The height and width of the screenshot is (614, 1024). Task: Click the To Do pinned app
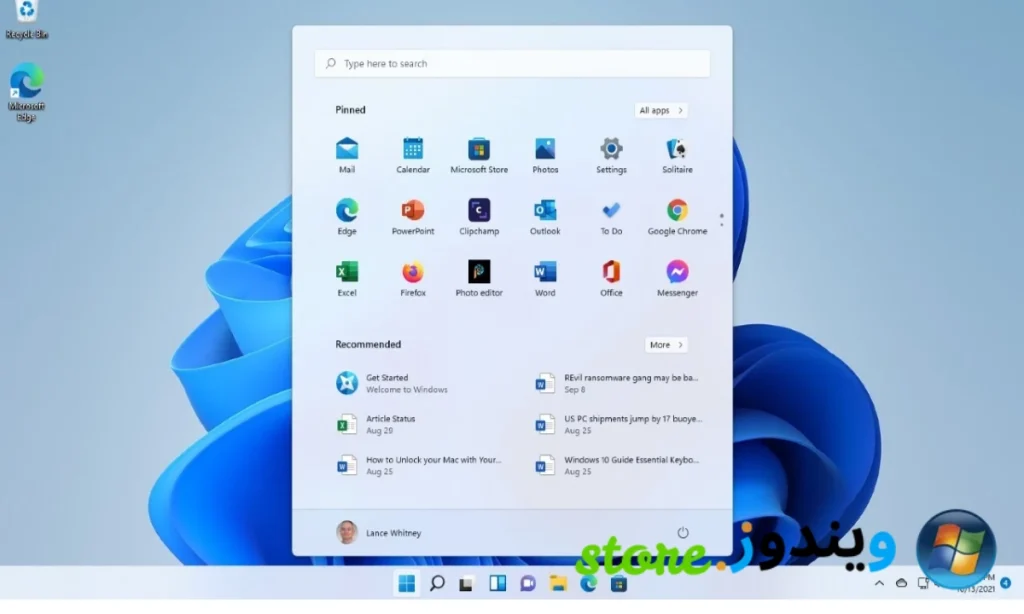(611, 211)
